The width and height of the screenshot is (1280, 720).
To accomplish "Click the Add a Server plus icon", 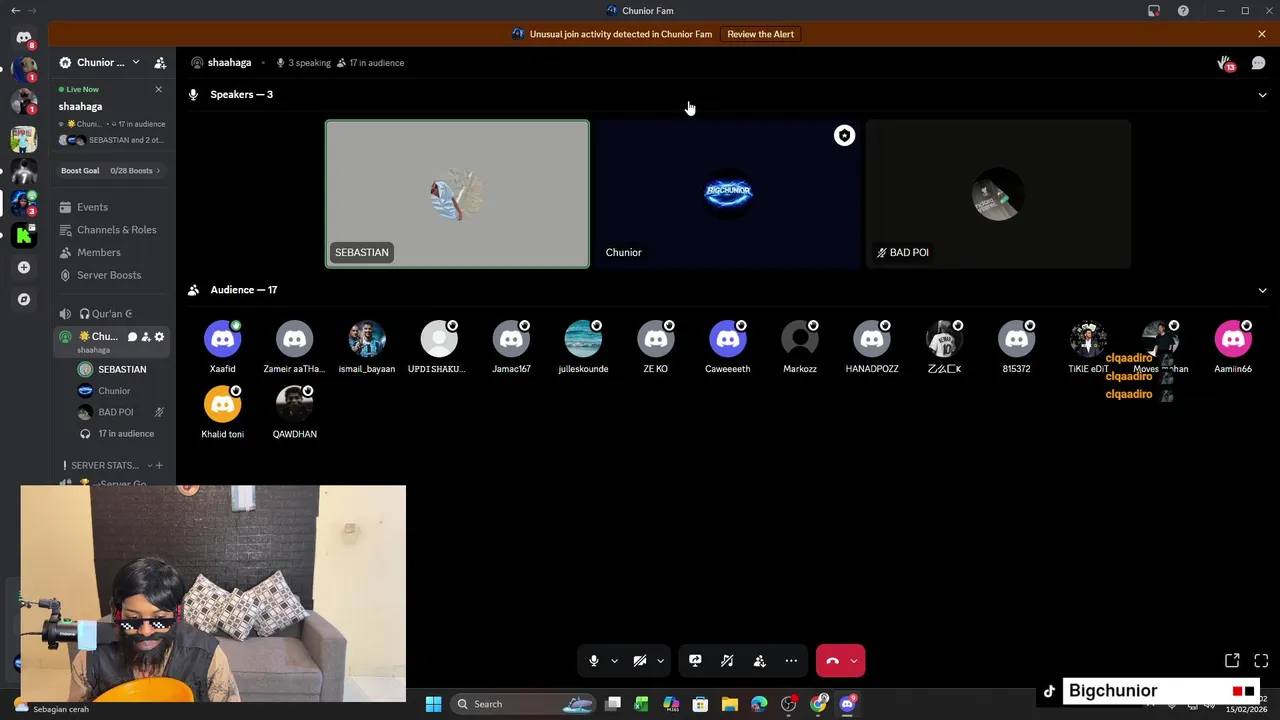I will click(24, 267).
